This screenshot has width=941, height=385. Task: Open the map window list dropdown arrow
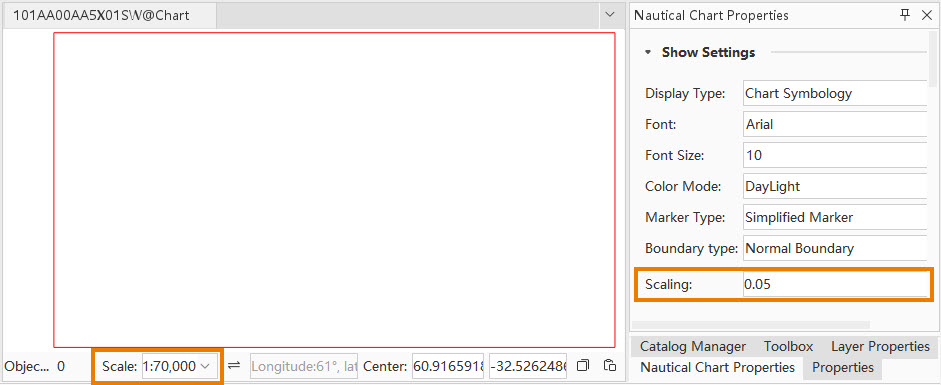tap(610, 14)
